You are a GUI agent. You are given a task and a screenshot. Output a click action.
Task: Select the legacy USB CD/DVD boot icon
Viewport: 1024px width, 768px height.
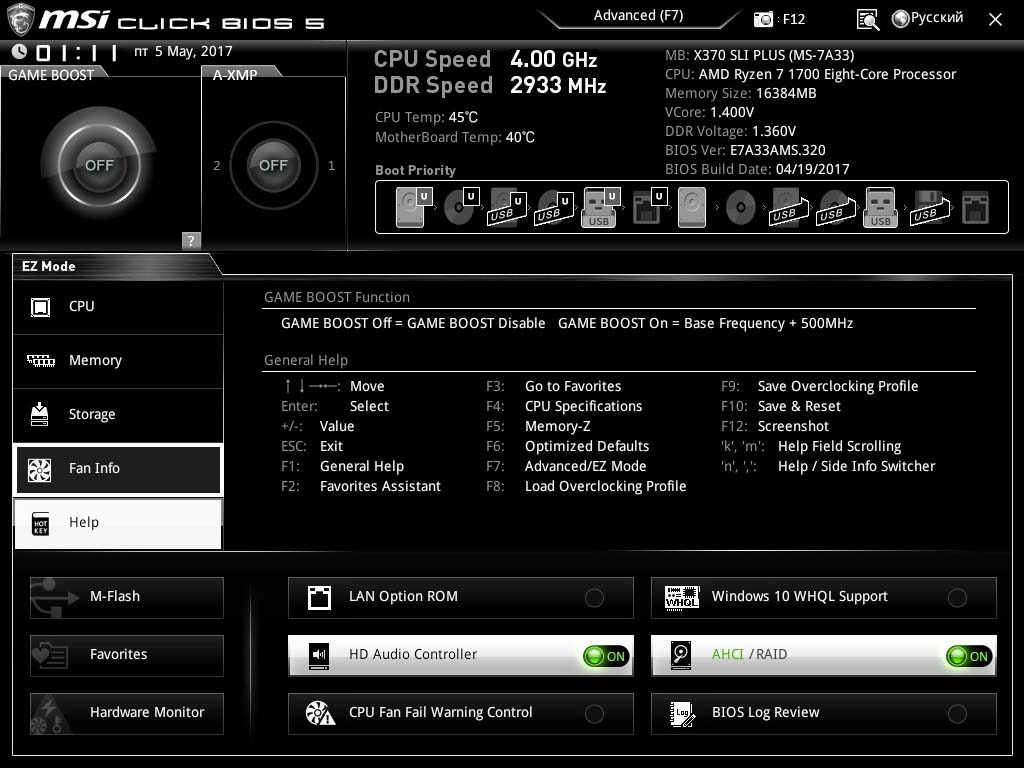(x=835, y=207)
